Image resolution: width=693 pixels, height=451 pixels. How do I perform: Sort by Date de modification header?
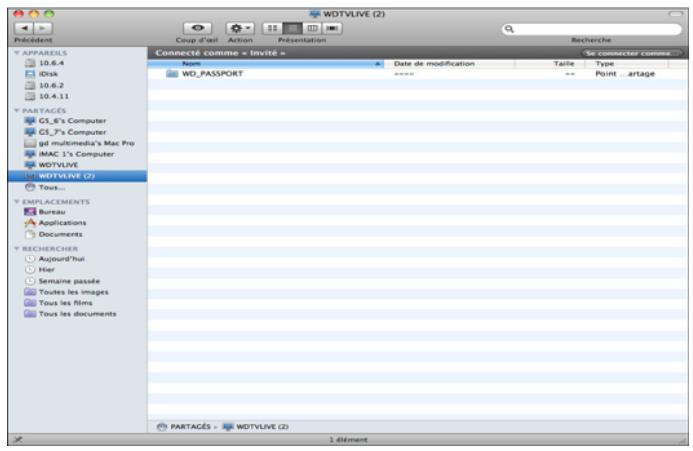click(x=449, y=64)
